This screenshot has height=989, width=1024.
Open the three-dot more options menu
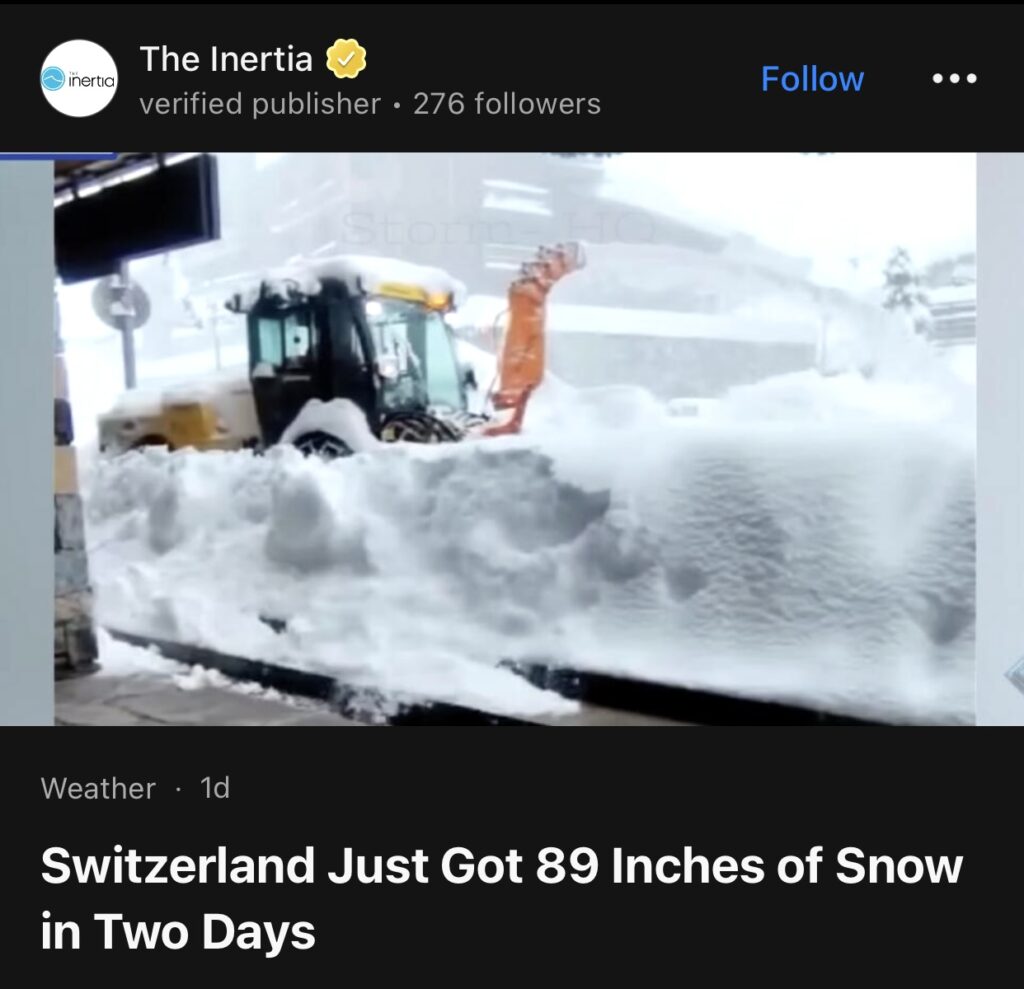(x=954, y=78)
